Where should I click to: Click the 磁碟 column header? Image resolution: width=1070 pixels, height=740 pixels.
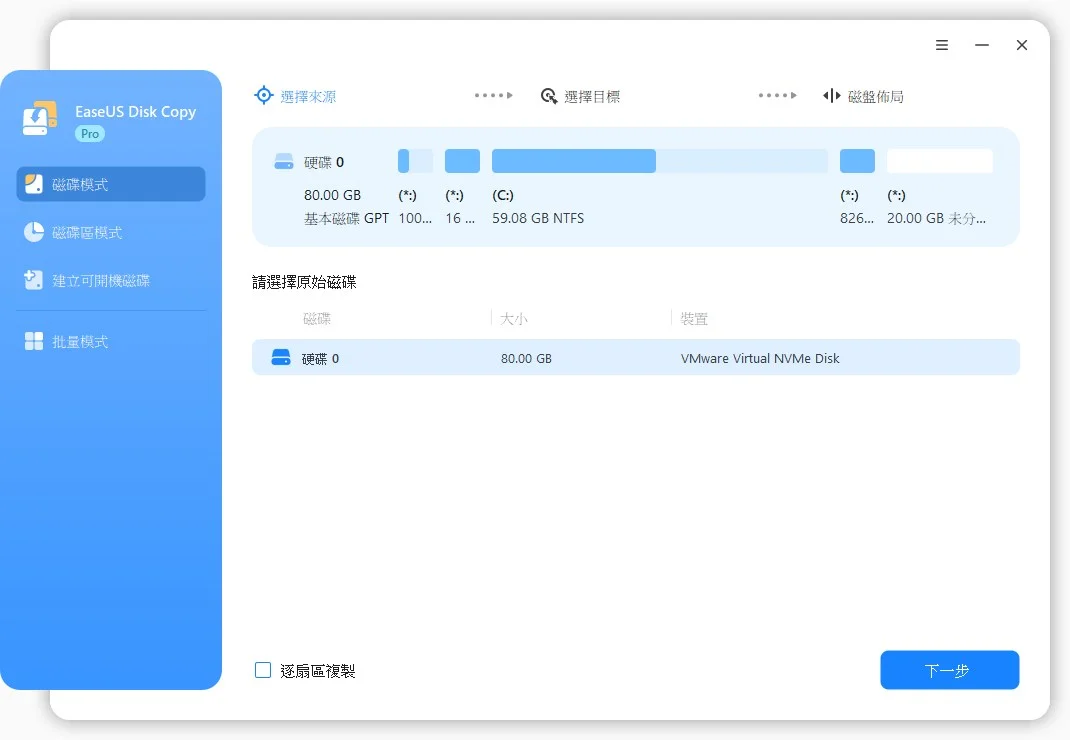317,319
